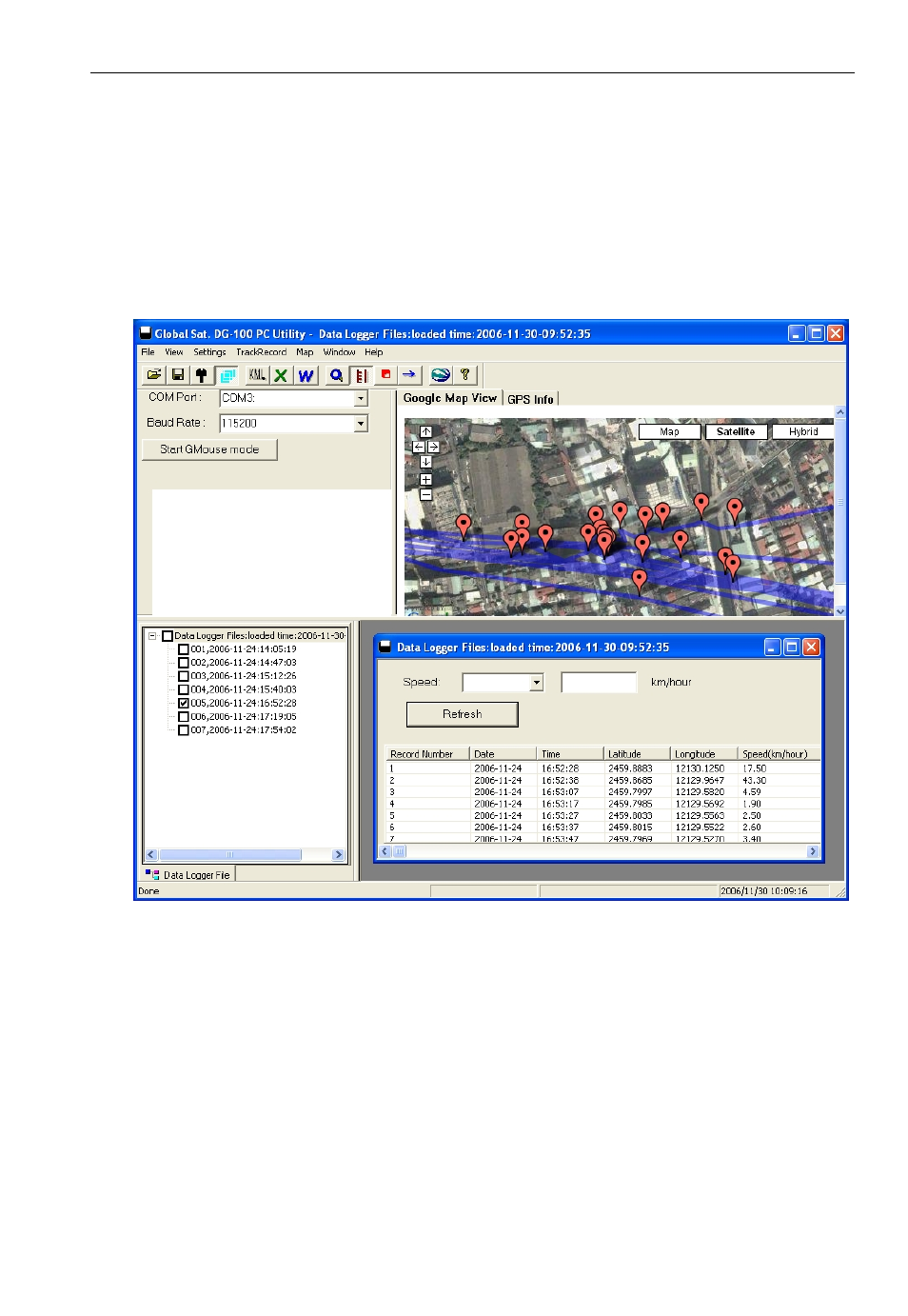Screen dimensions: 908x1316
Task: Check the 004,2006-11-24:15:40:03 track checkbox
Action: point(184,689)
